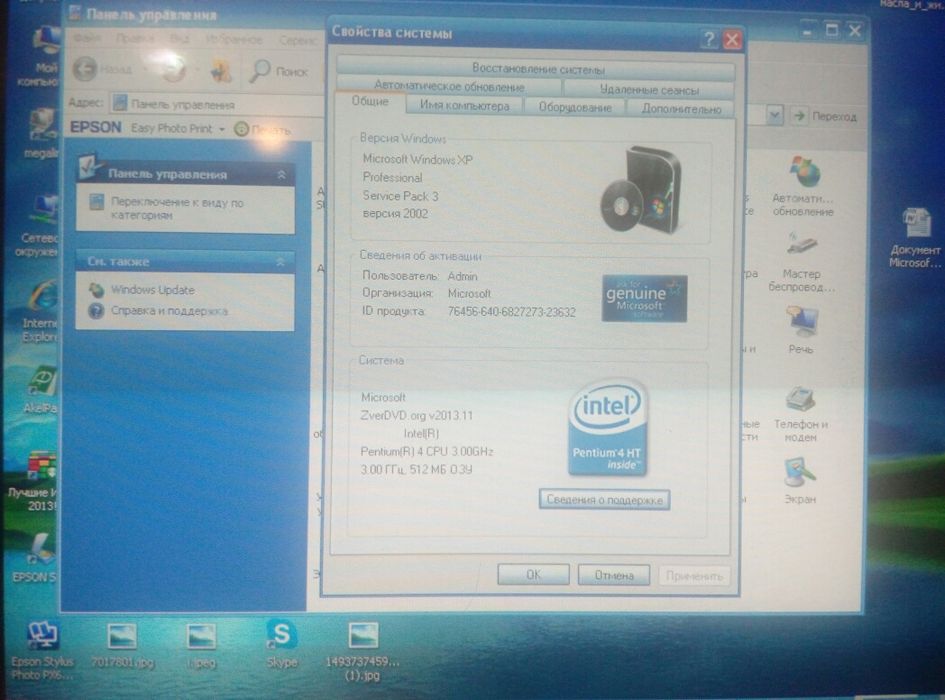Click the EPSON toolbar logo
The width and height of the screenshot is (945, 700).
tap(96, 127)
